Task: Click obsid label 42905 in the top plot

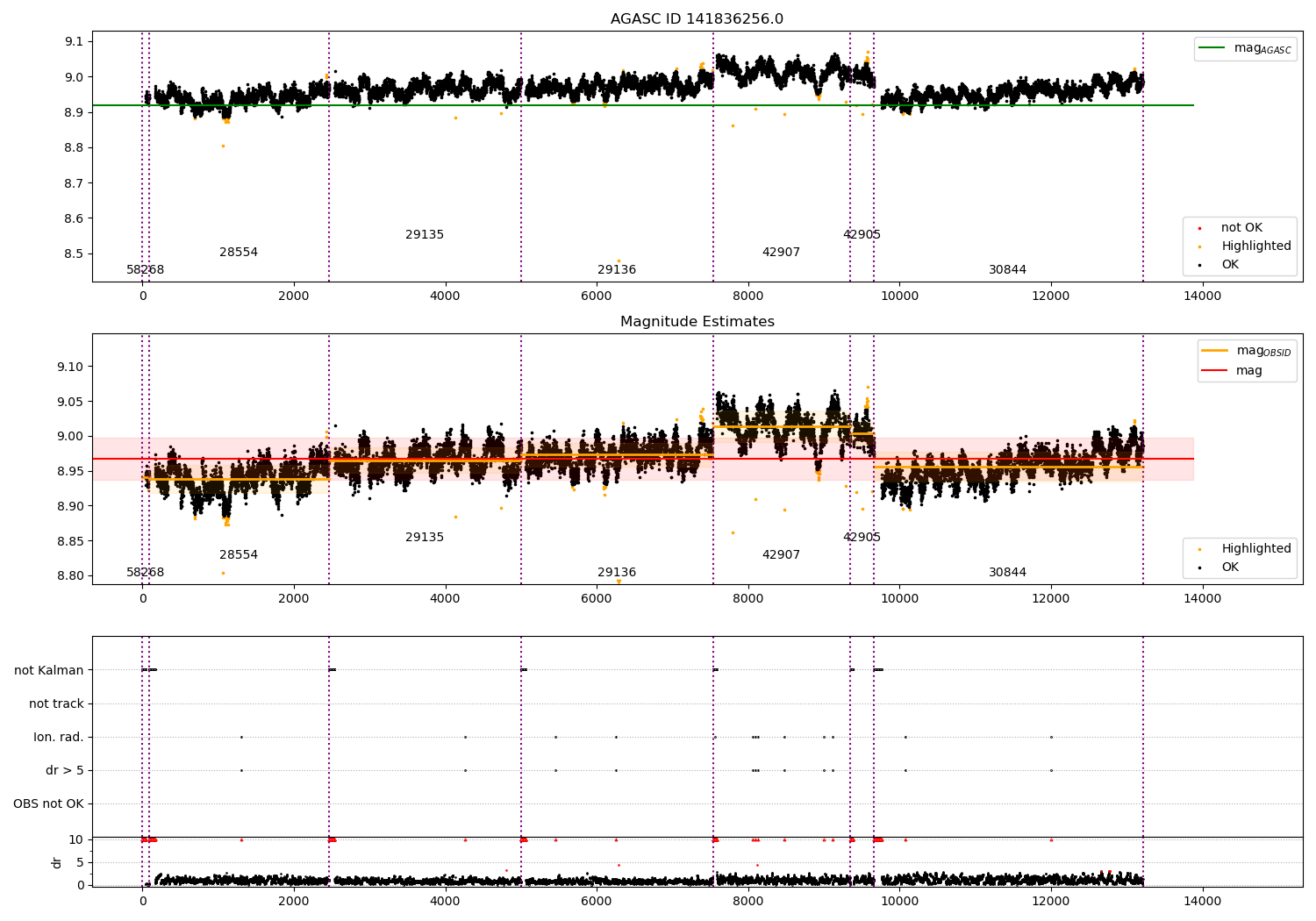Action: click(862, 235)
